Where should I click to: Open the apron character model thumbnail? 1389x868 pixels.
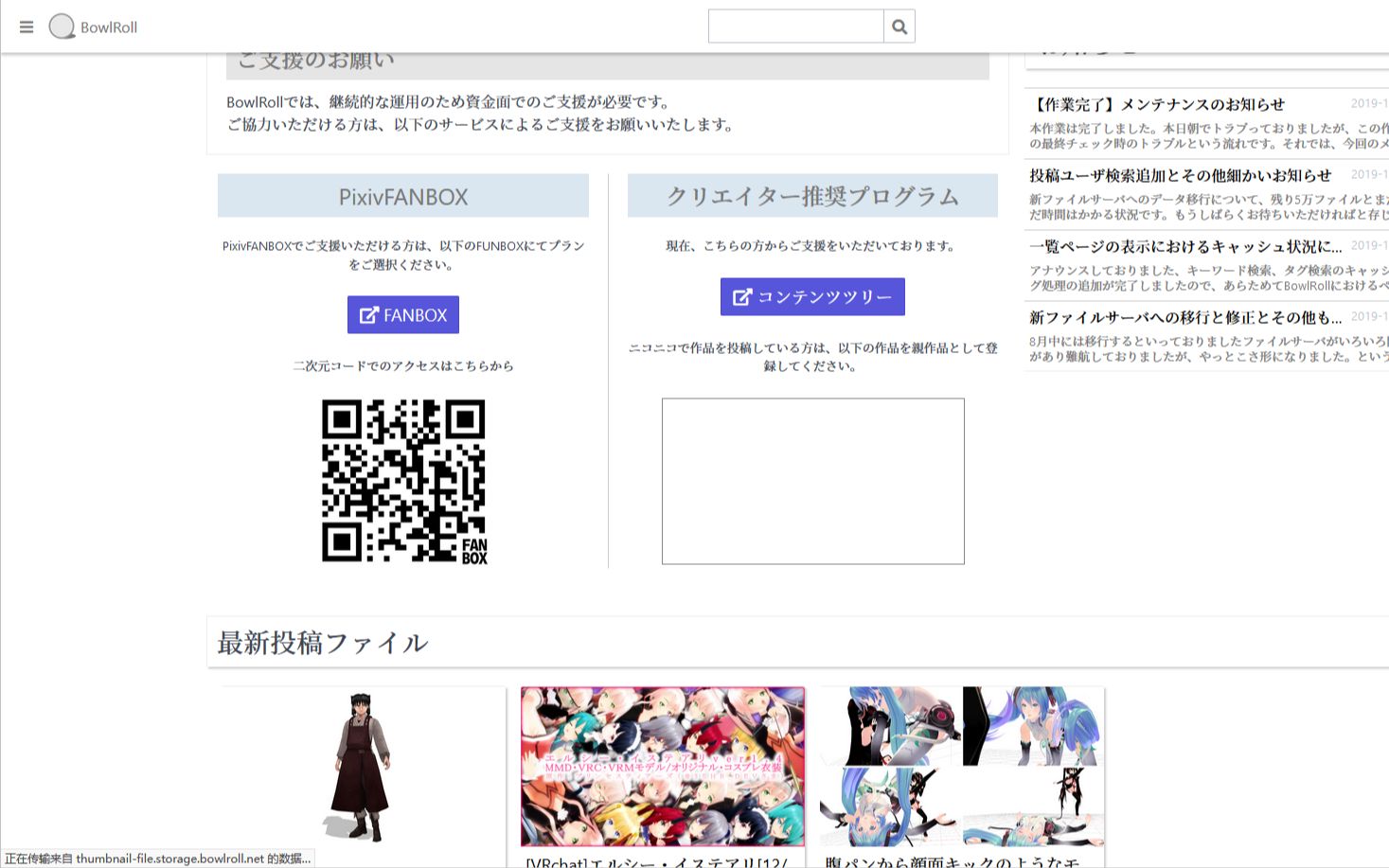pos(364,767)
